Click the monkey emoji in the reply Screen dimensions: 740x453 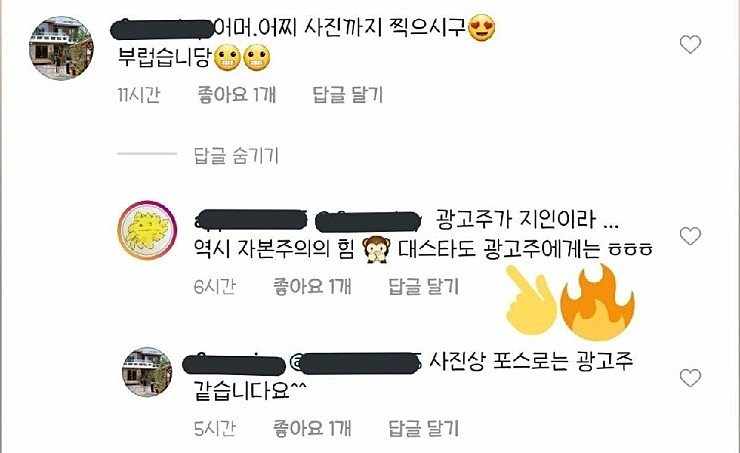(x=376, y=249)
